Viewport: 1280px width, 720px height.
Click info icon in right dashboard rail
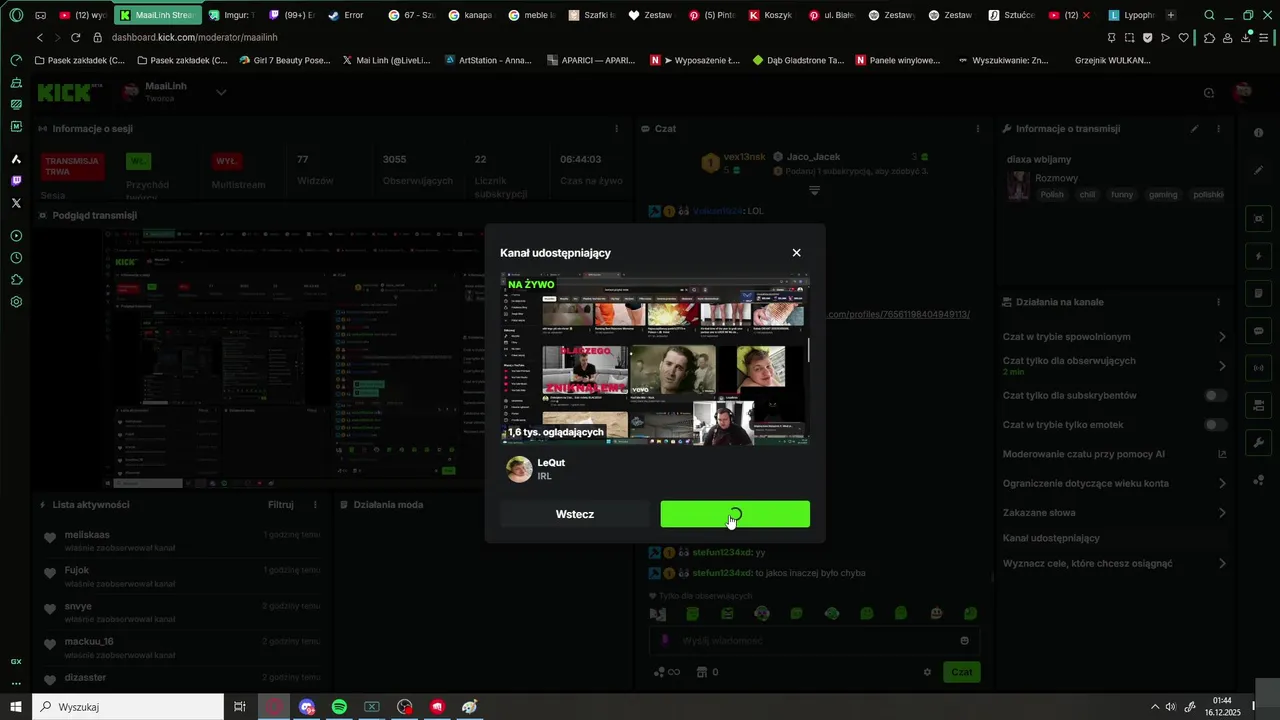(1258, 133)
